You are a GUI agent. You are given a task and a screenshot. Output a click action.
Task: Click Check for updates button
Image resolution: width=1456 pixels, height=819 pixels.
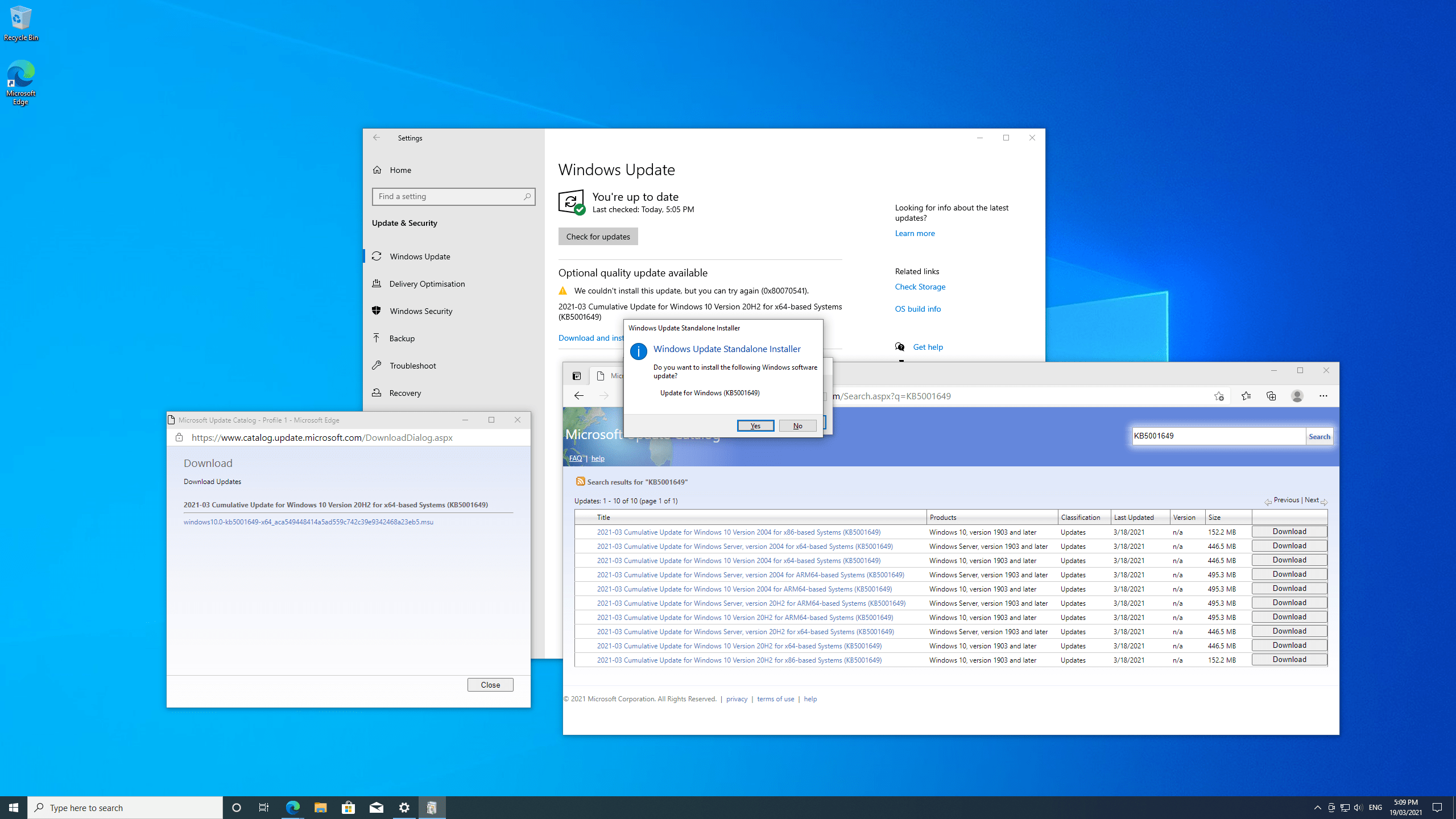pos(598,237)
